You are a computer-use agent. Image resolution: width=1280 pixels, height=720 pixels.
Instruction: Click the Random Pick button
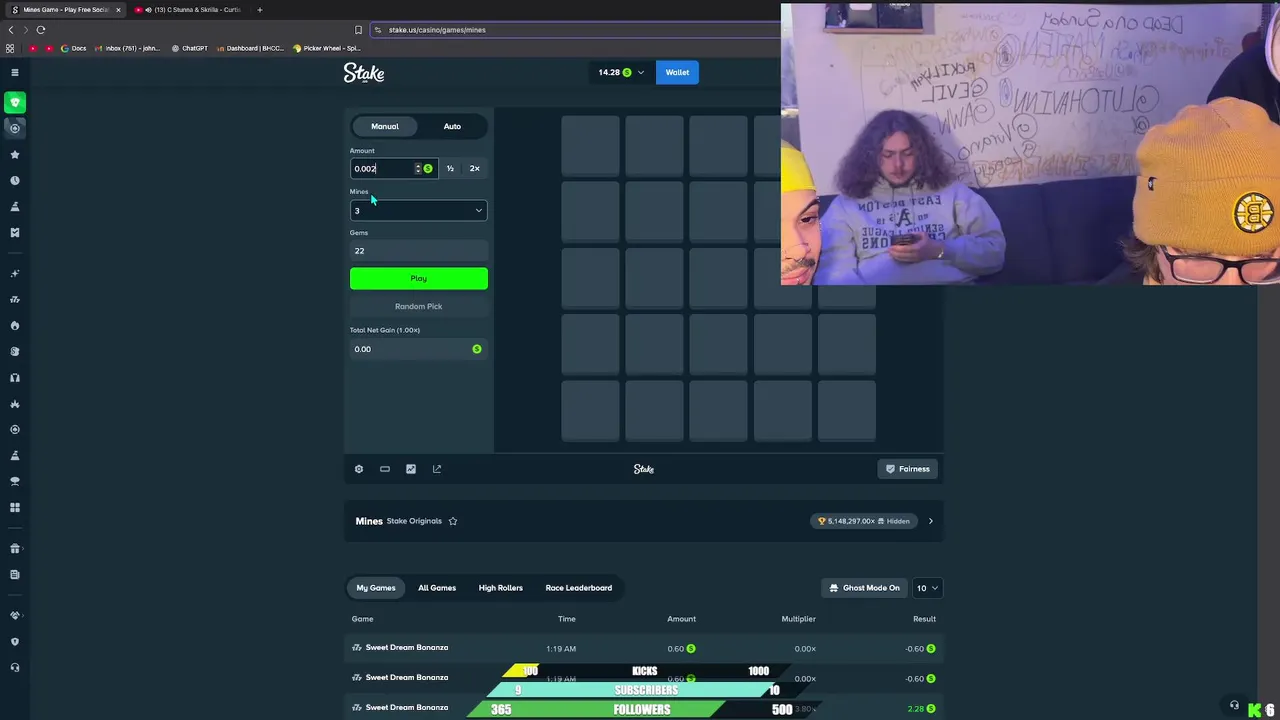pos(419,306)
